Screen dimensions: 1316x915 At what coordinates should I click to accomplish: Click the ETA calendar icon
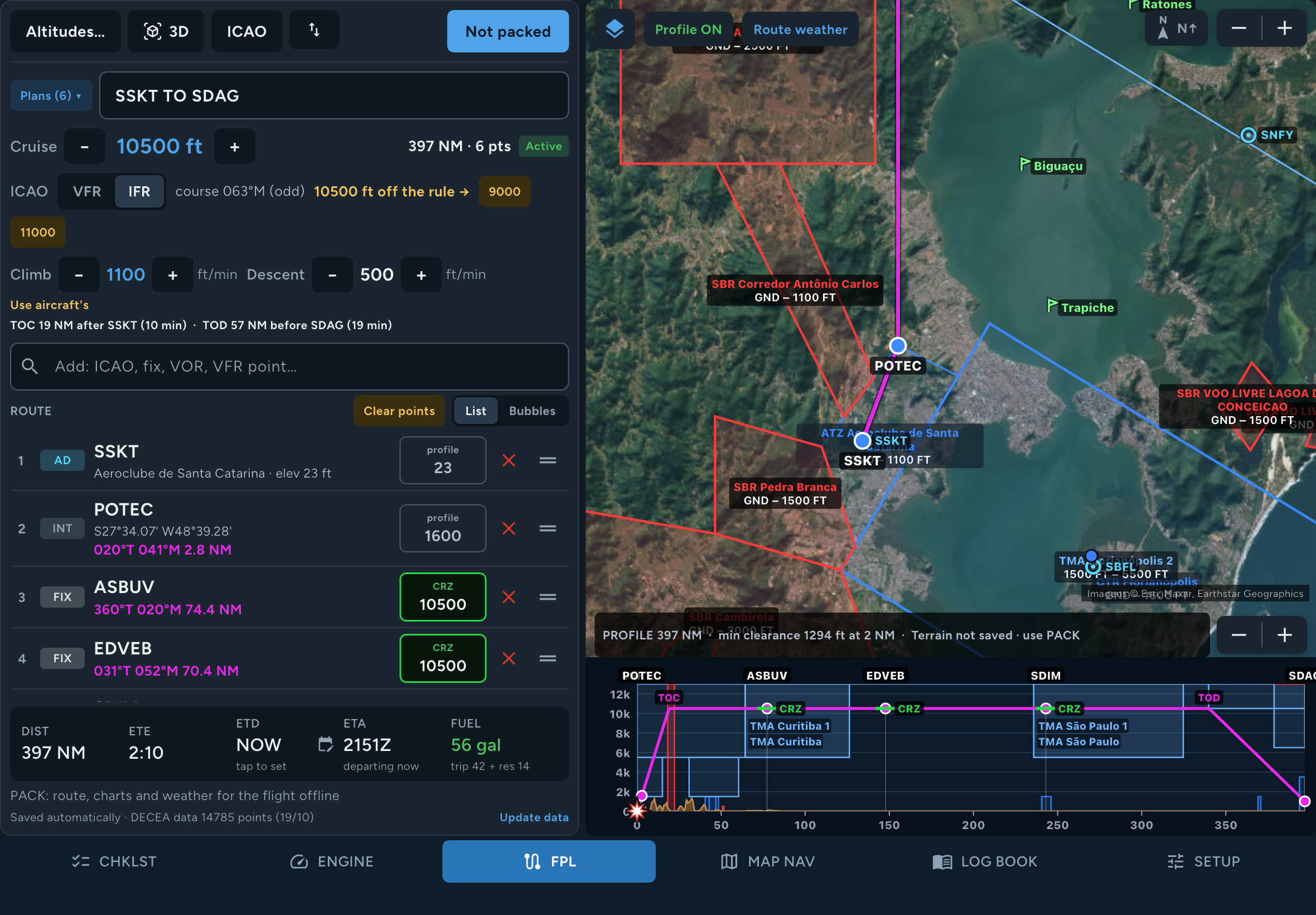tap(326, 745)
